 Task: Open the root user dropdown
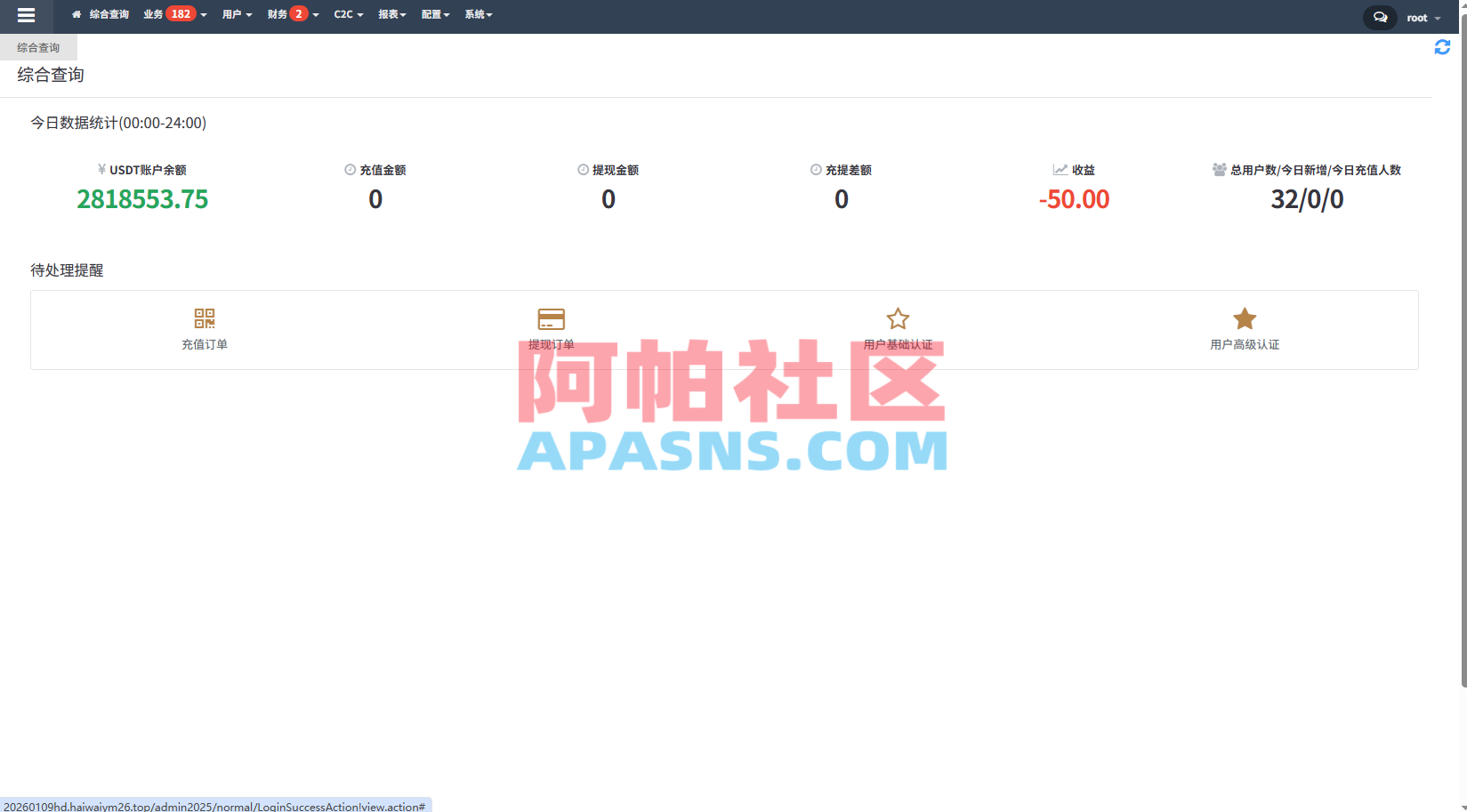point(1423,18)
